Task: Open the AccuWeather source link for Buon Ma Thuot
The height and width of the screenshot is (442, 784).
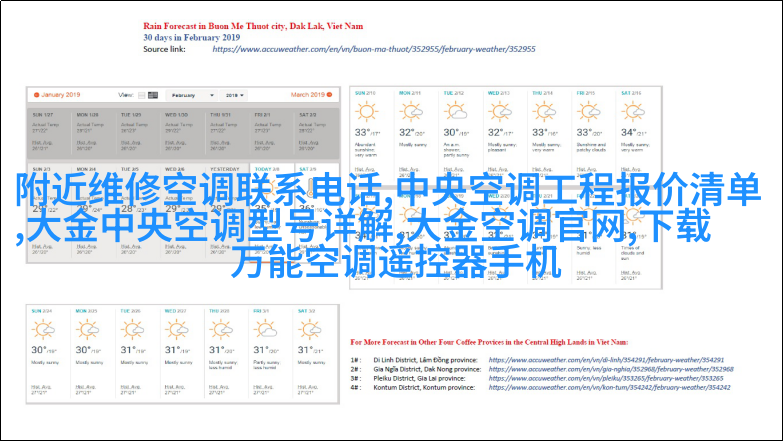Action: click(x=374, y=49)
